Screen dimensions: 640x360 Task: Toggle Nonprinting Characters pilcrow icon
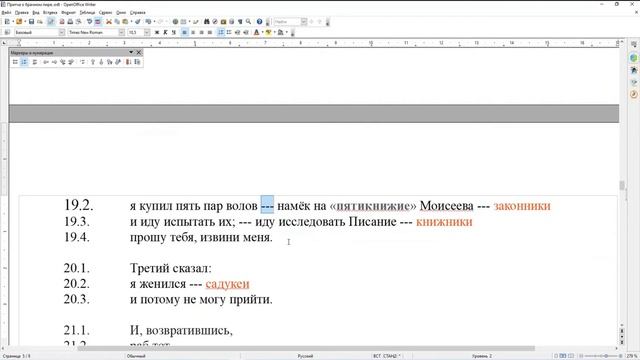[240, 22]
